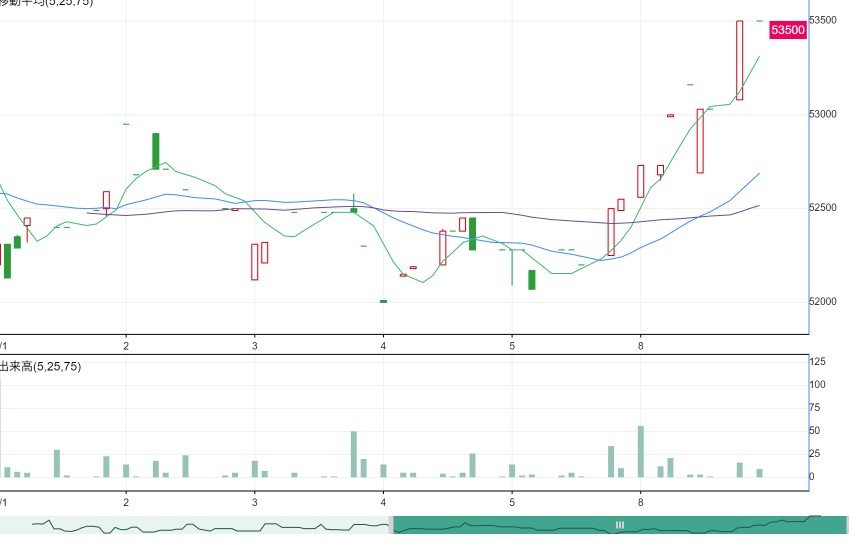Screen dimensions: 864x550
Task: Click the tallest volume bar at date 8
Action: pyautogui.click(x=641, y=451)
